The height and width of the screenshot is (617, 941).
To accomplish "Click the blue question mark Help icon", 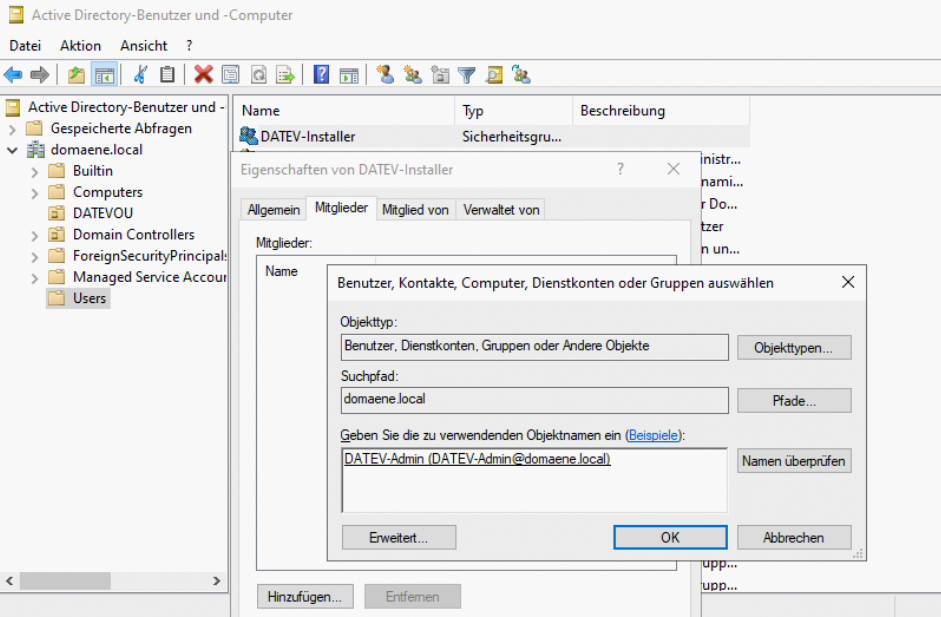I will point(321,75).
